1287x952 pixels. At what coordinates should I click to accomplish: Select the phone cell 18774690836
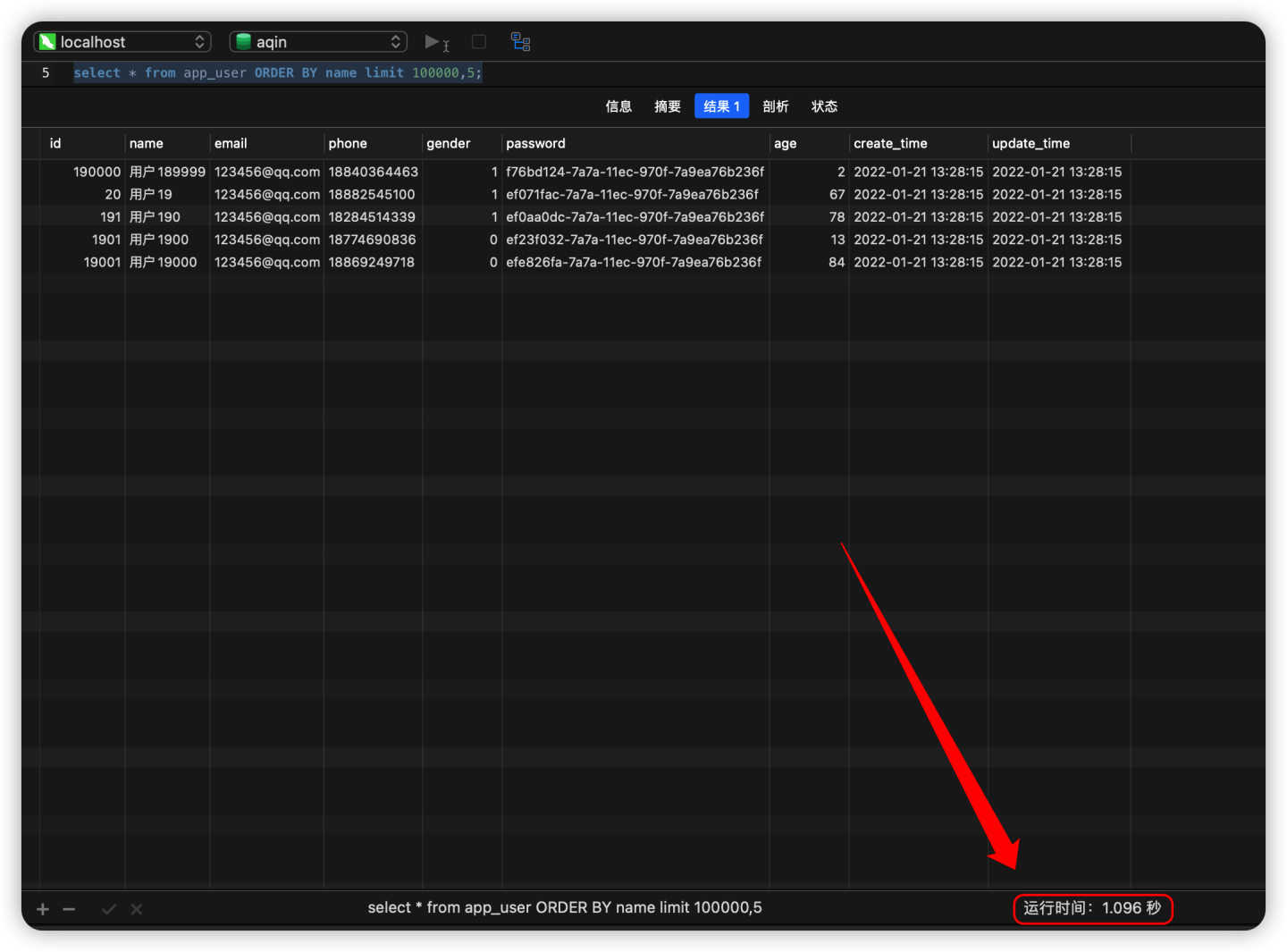[372, 240]
